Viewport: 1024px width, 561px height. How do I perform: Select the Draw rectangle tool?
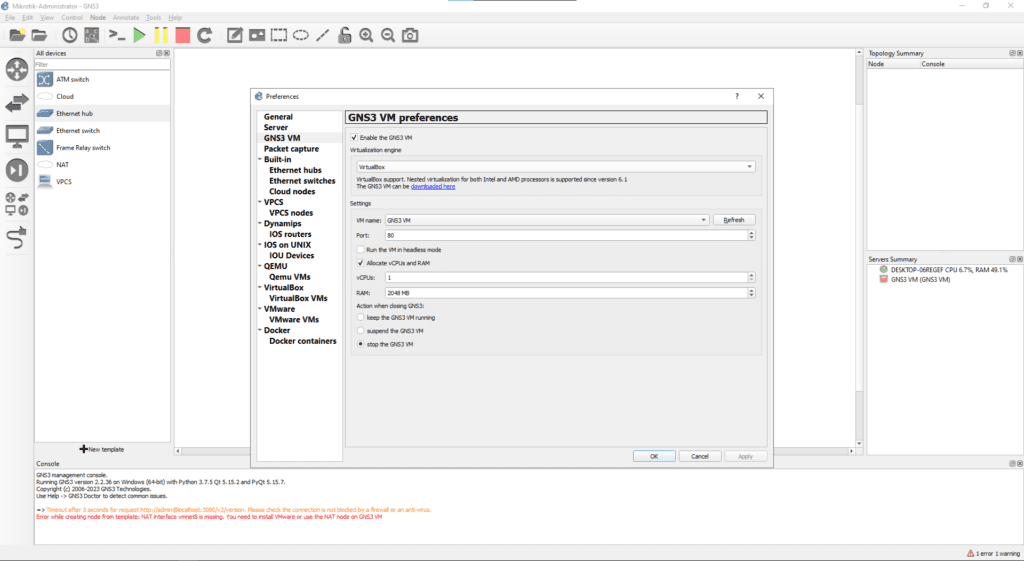pyautogui.click(x=279, y=35)
